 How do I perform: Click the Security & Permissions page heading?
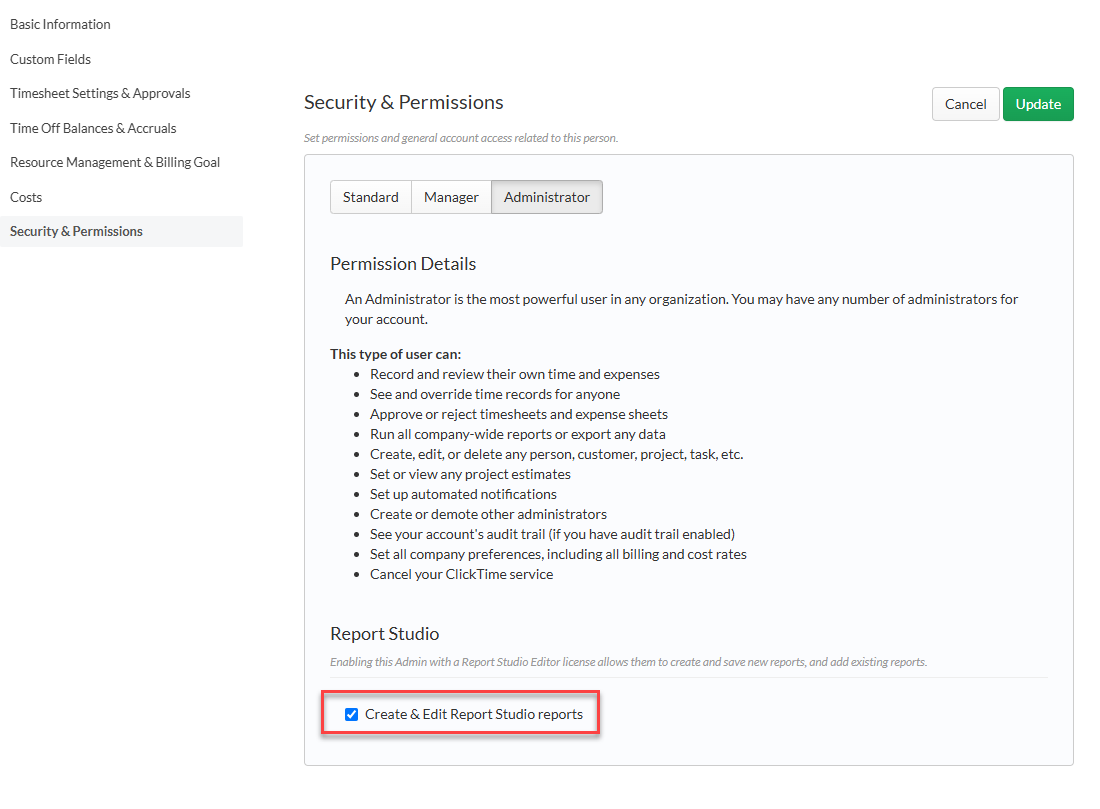[403, 102]
